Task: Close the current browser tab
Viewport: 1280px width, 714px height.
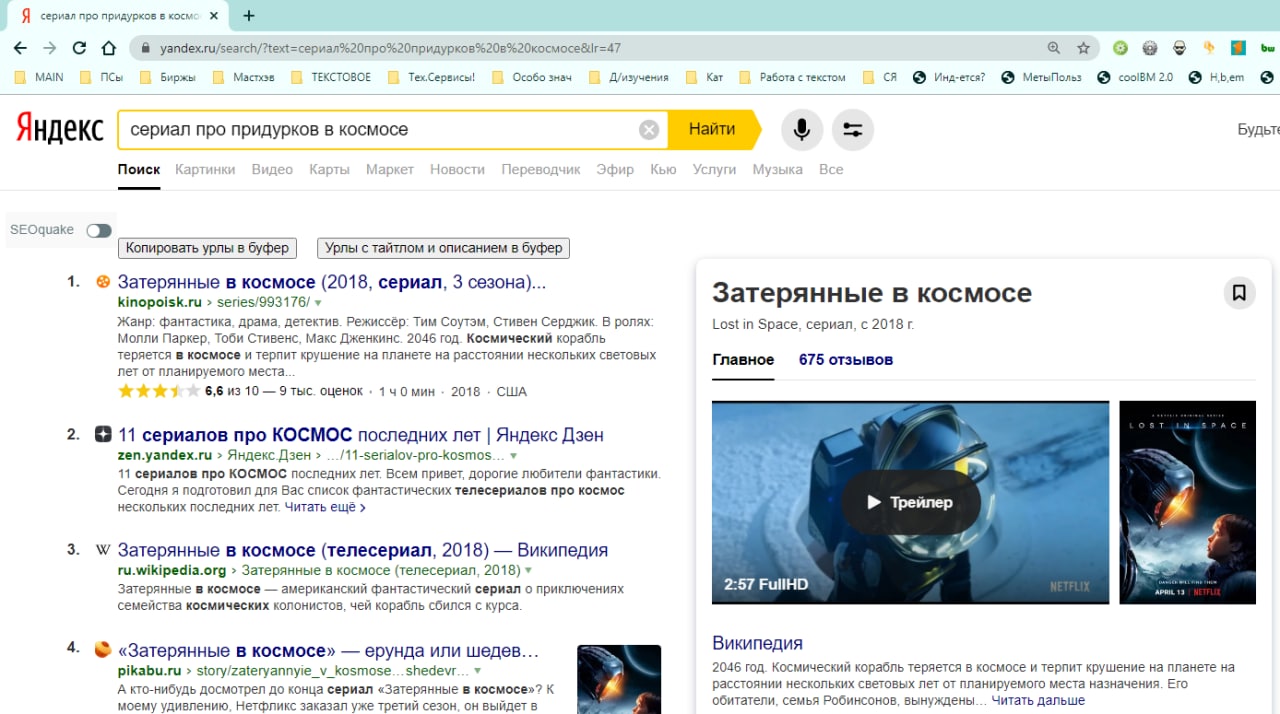Action: [213, 16]
